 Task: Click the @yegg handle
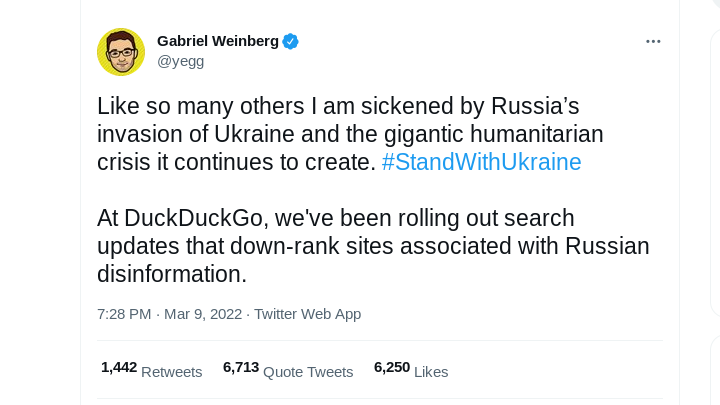click(x=180, y=60)
